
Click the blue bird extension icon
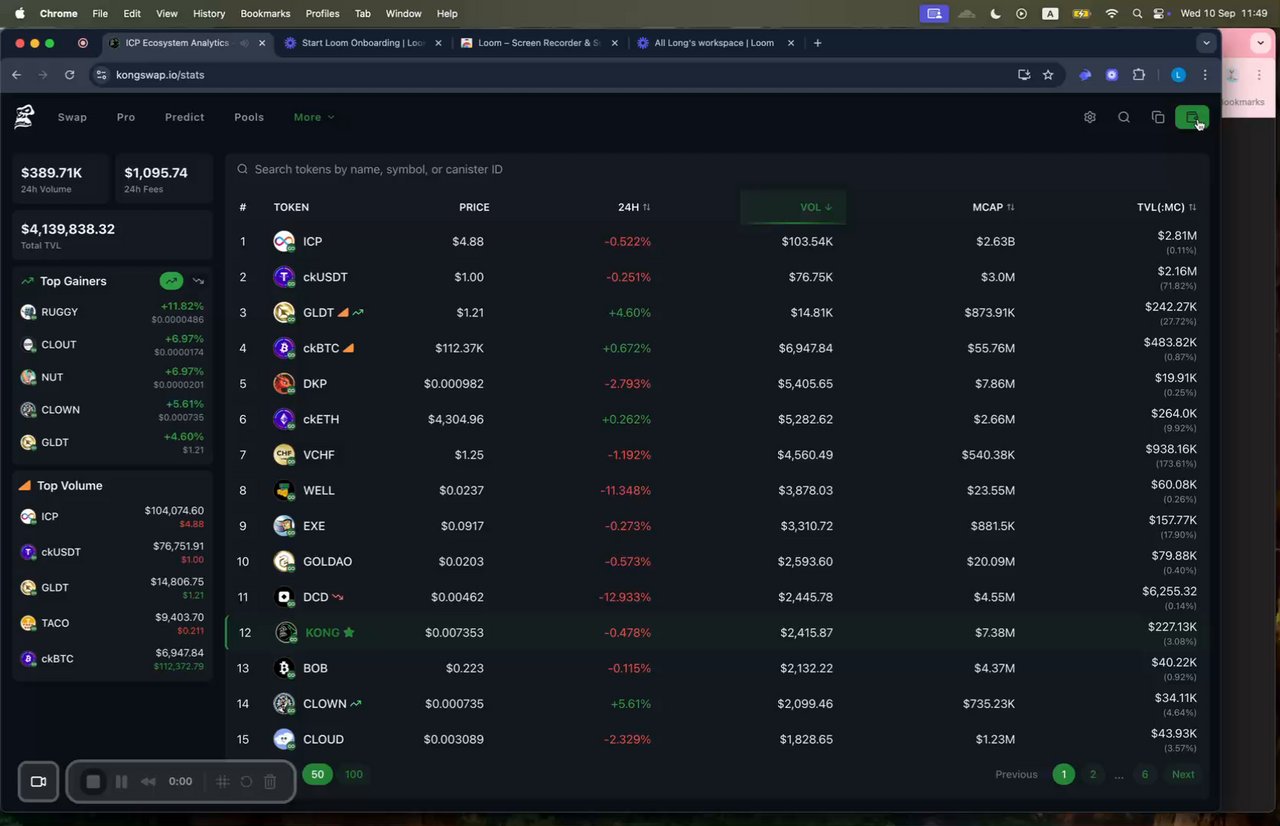pyautogui.click(x=1085, y=75)
